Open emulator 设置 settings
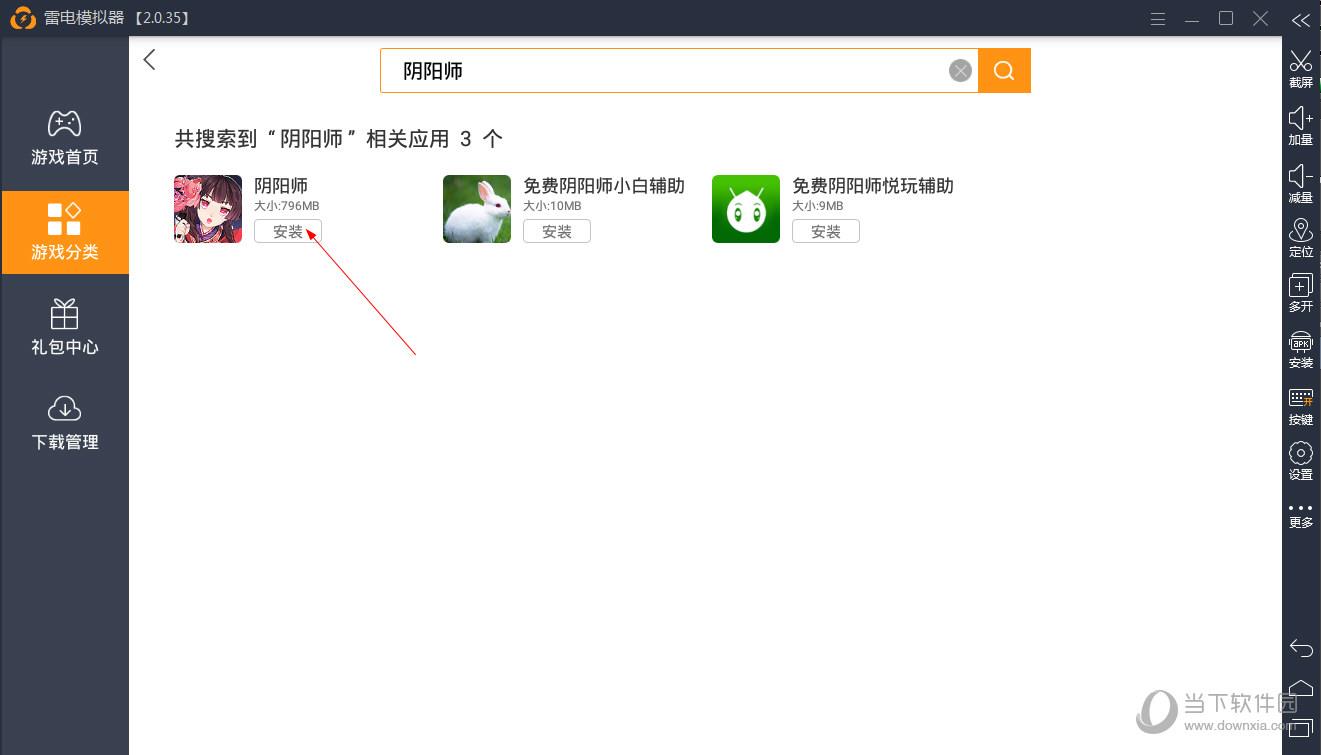The image size is (1321, 755). 1300,461
